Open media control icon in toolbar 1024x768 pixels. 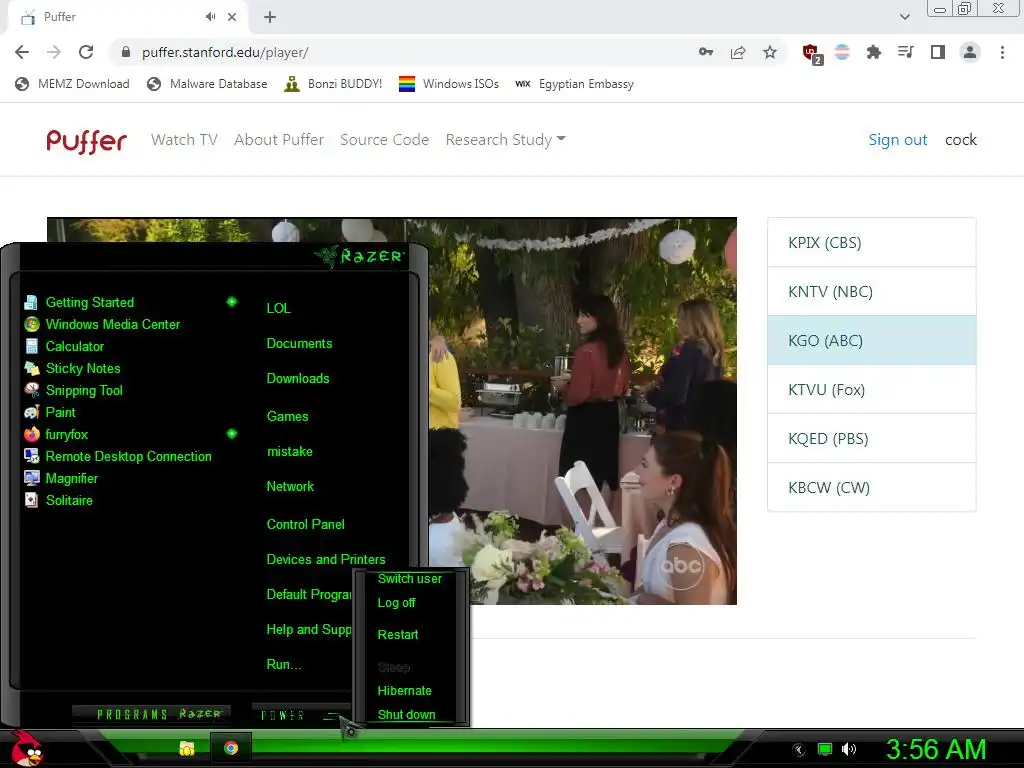point(905,52)
